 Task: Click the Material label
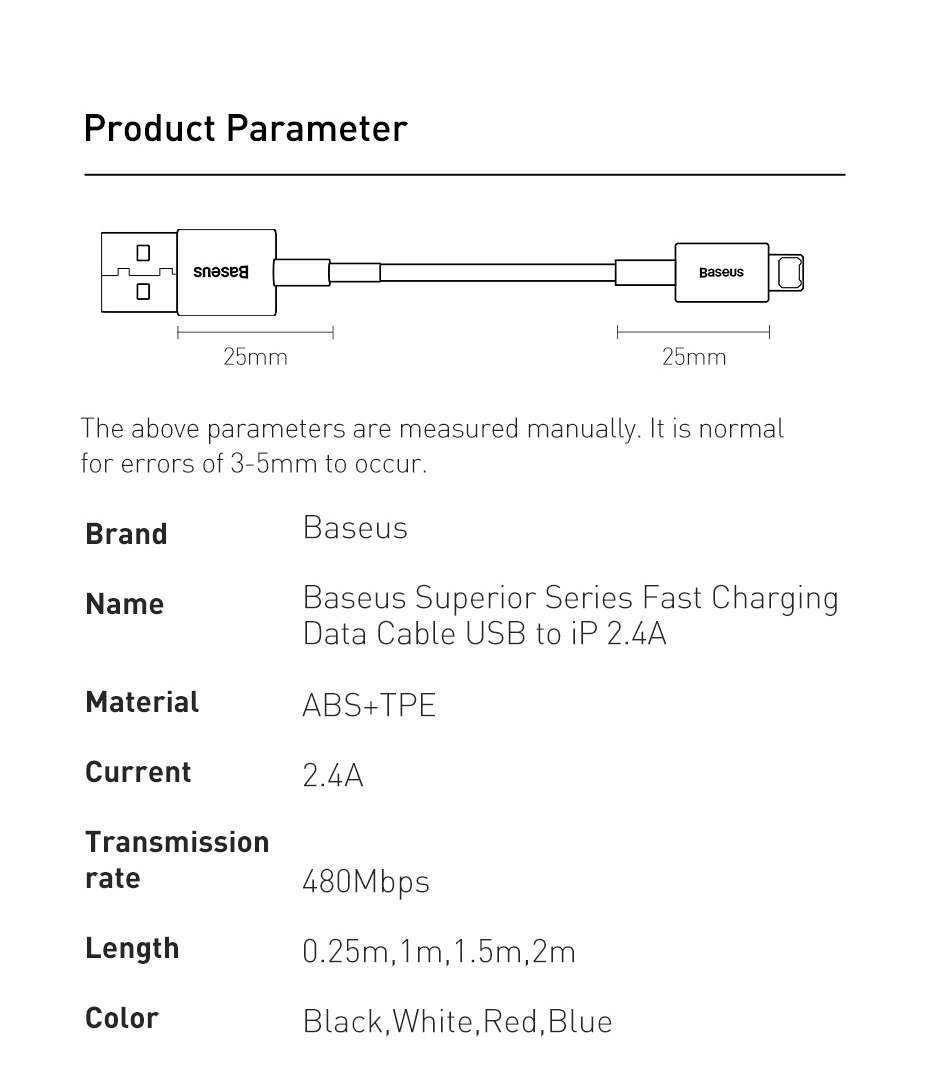point(142,702)
